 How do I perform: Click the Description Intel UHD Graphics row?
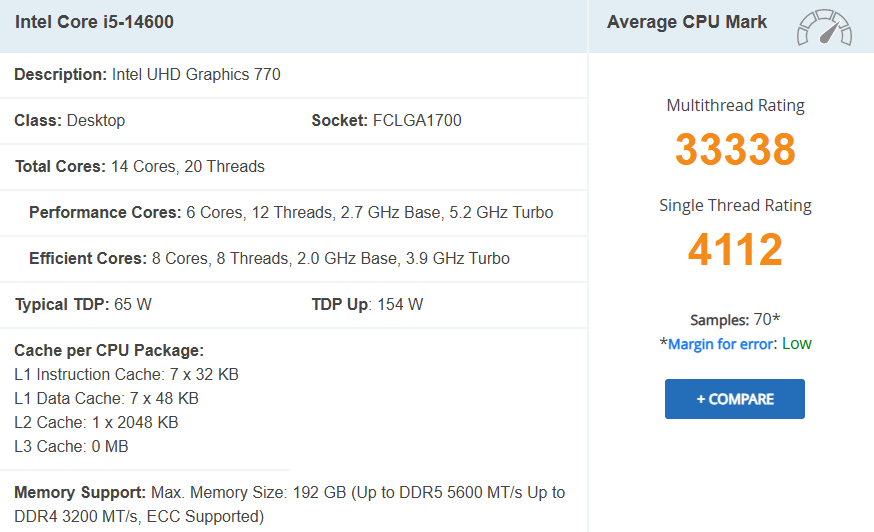point(147,74)
